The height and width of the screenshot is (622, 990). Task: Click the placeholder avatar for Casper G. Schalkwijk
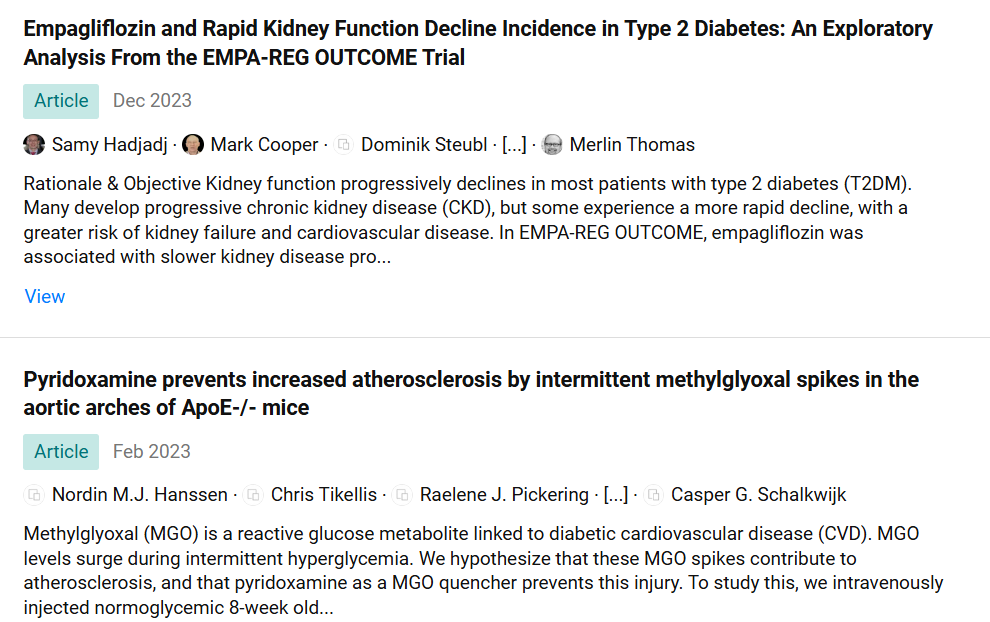pos(653,494)
